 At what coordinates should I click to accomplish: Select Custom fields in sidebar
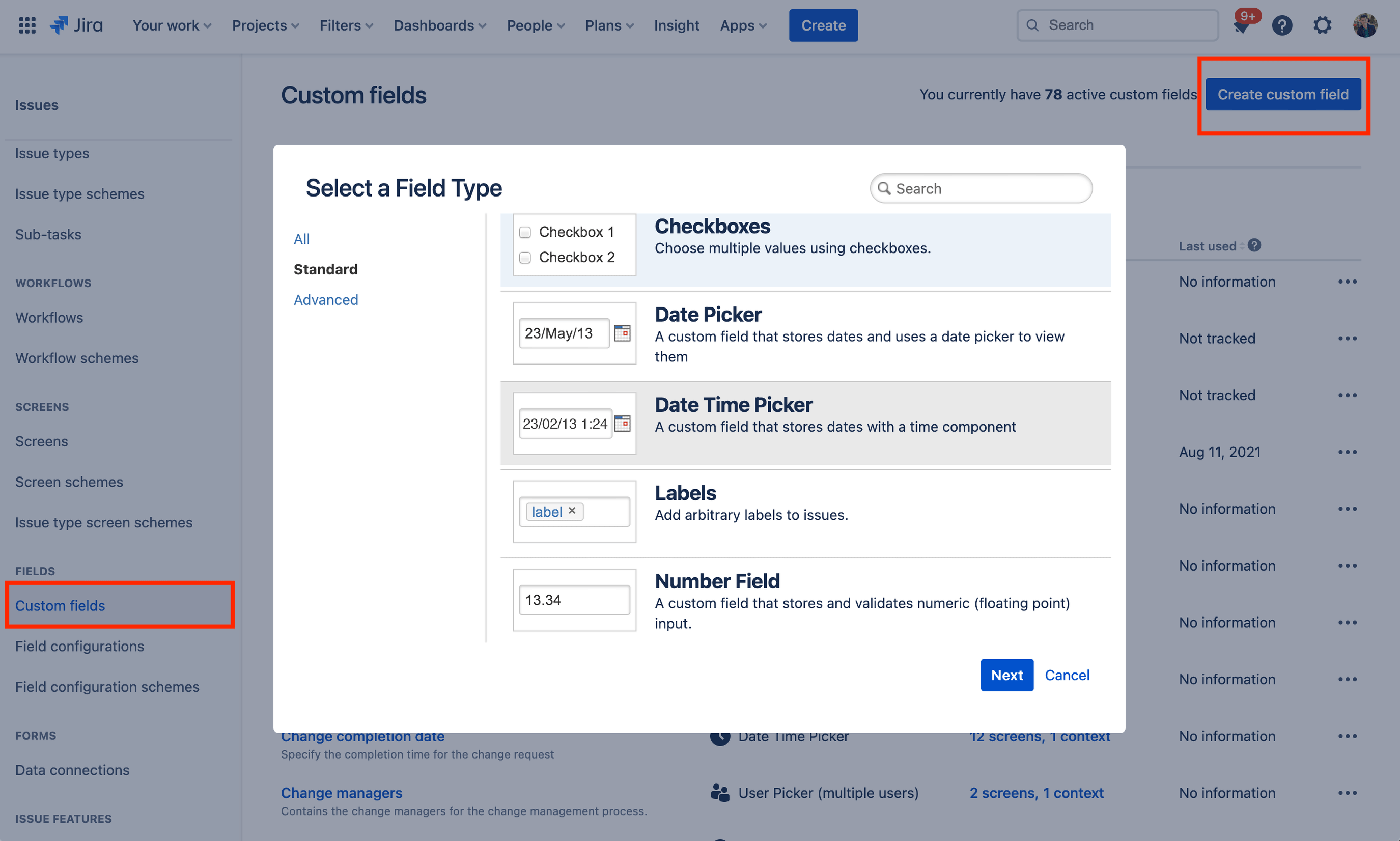tap(59, 605)
